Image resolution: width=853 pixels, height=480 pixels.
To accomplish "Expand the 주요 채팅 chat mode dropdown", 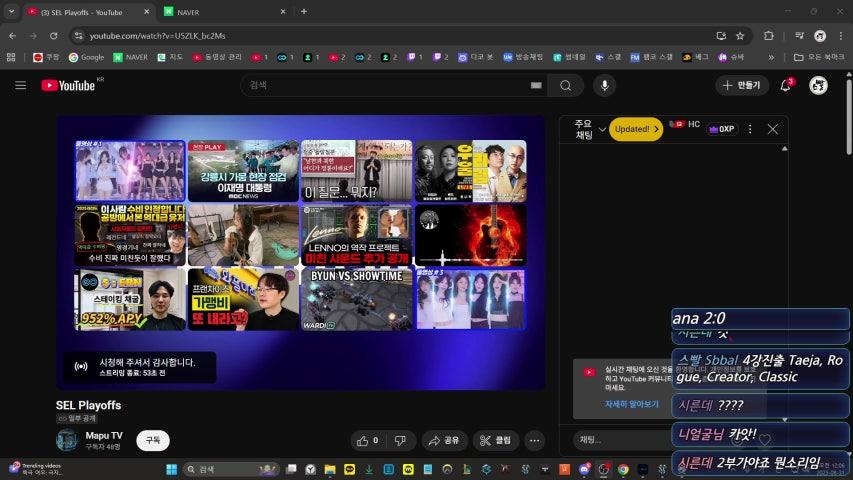I will click(x=590, y=130).
